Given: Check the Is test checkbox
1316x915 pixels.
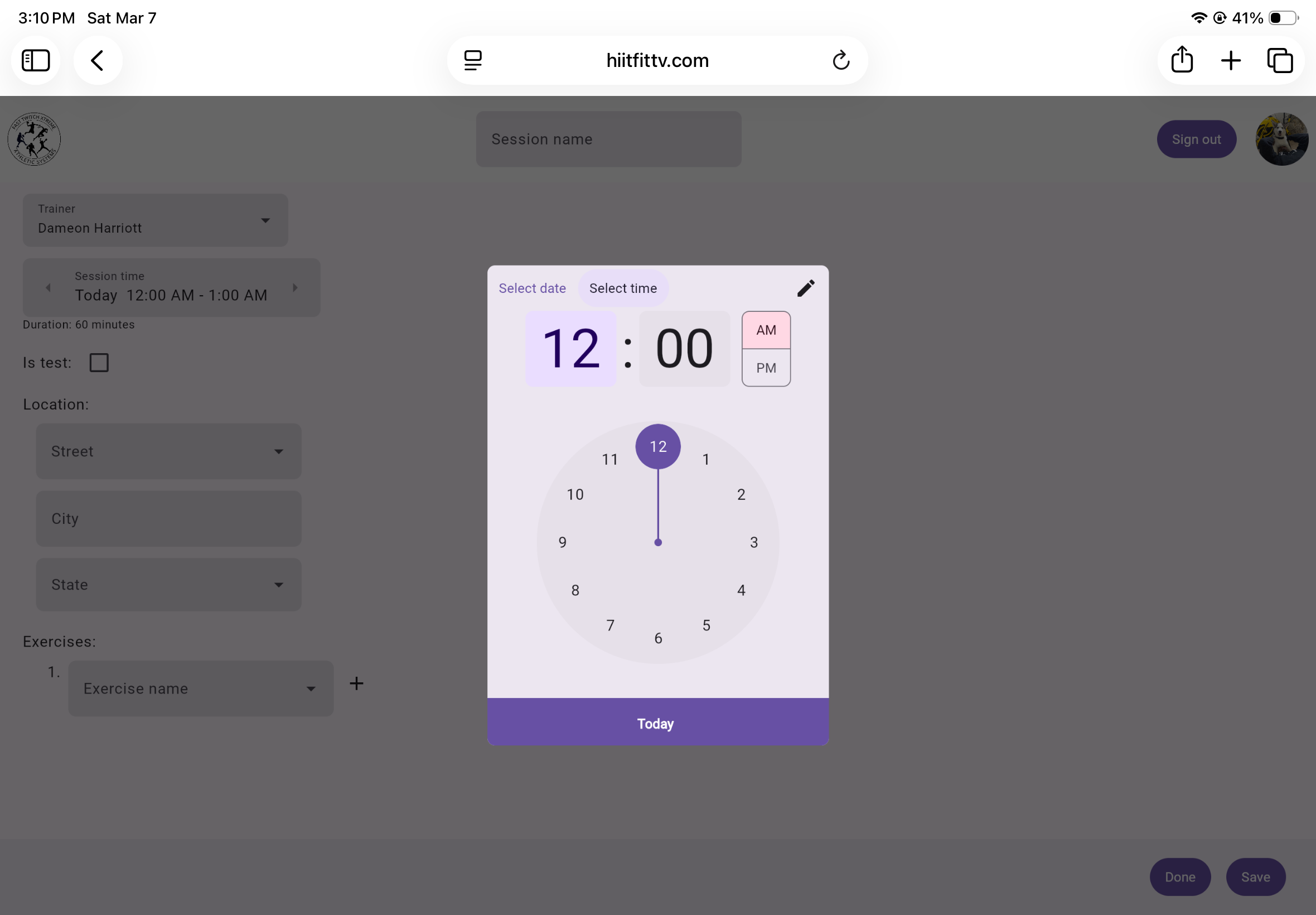Looking at the screenshot, I should coord(99,362).
